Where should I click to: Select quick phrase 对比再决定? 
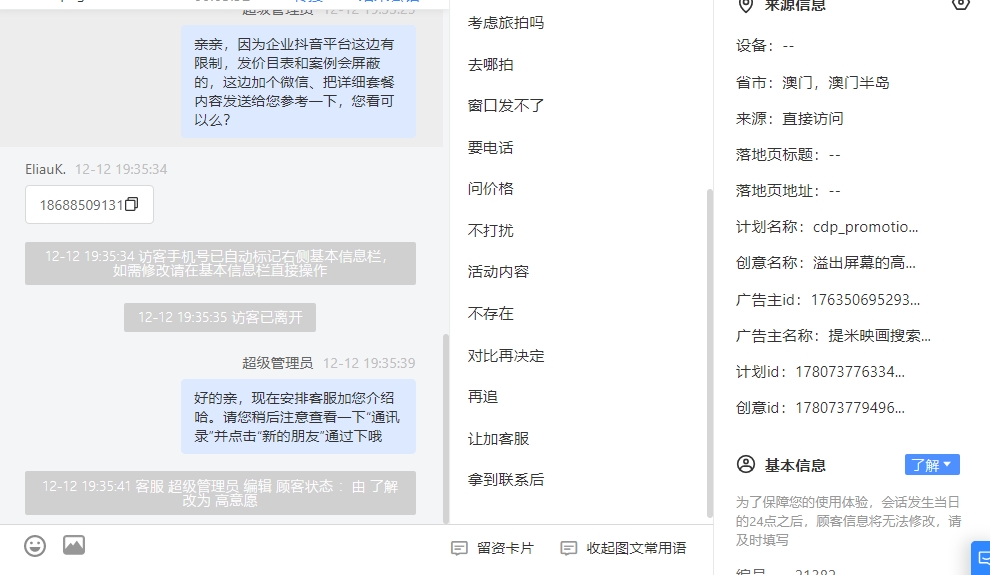click(x=506, y=355)
